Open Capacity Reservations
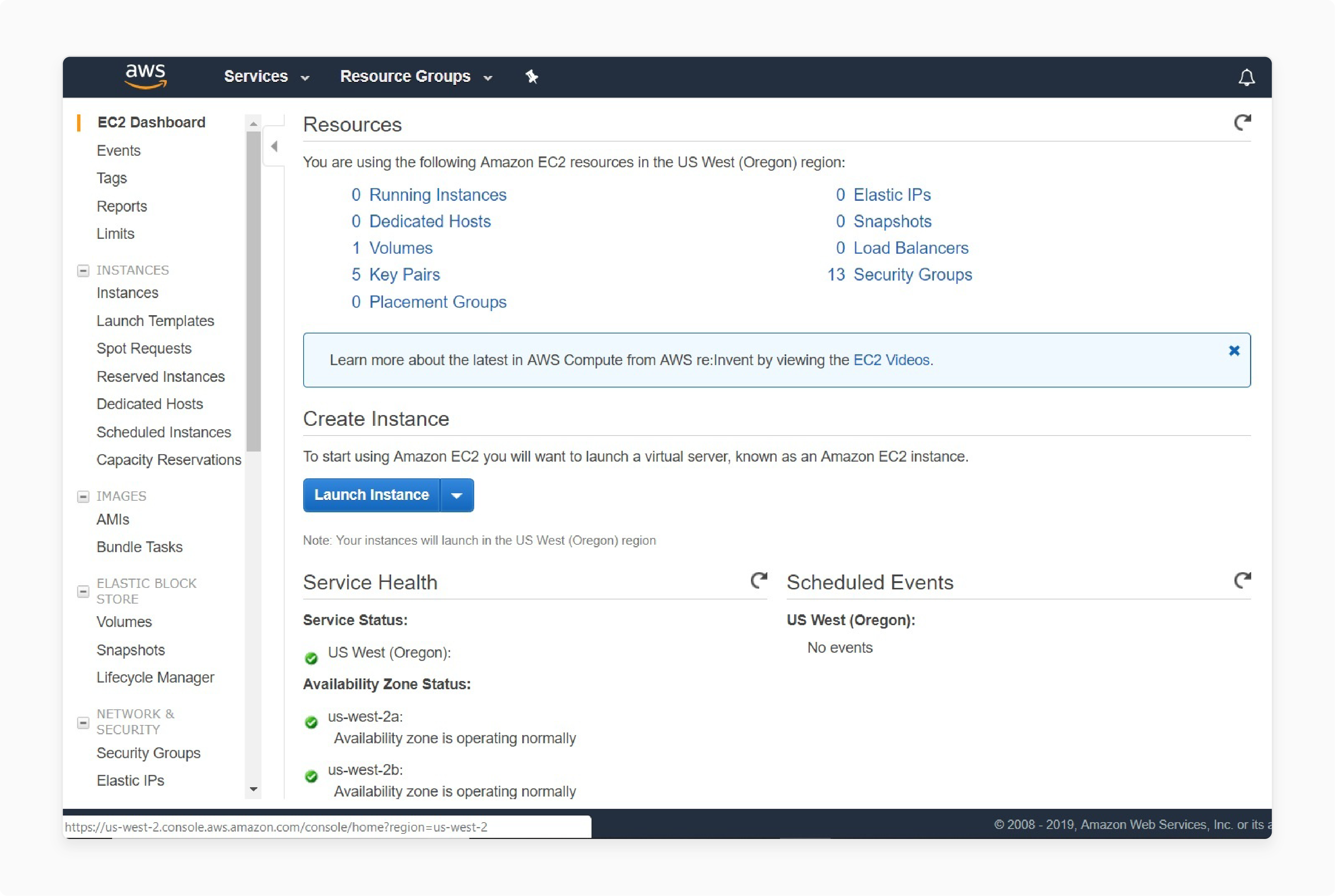The height and width of the screenshot is (896, 1335). point(168,460)
